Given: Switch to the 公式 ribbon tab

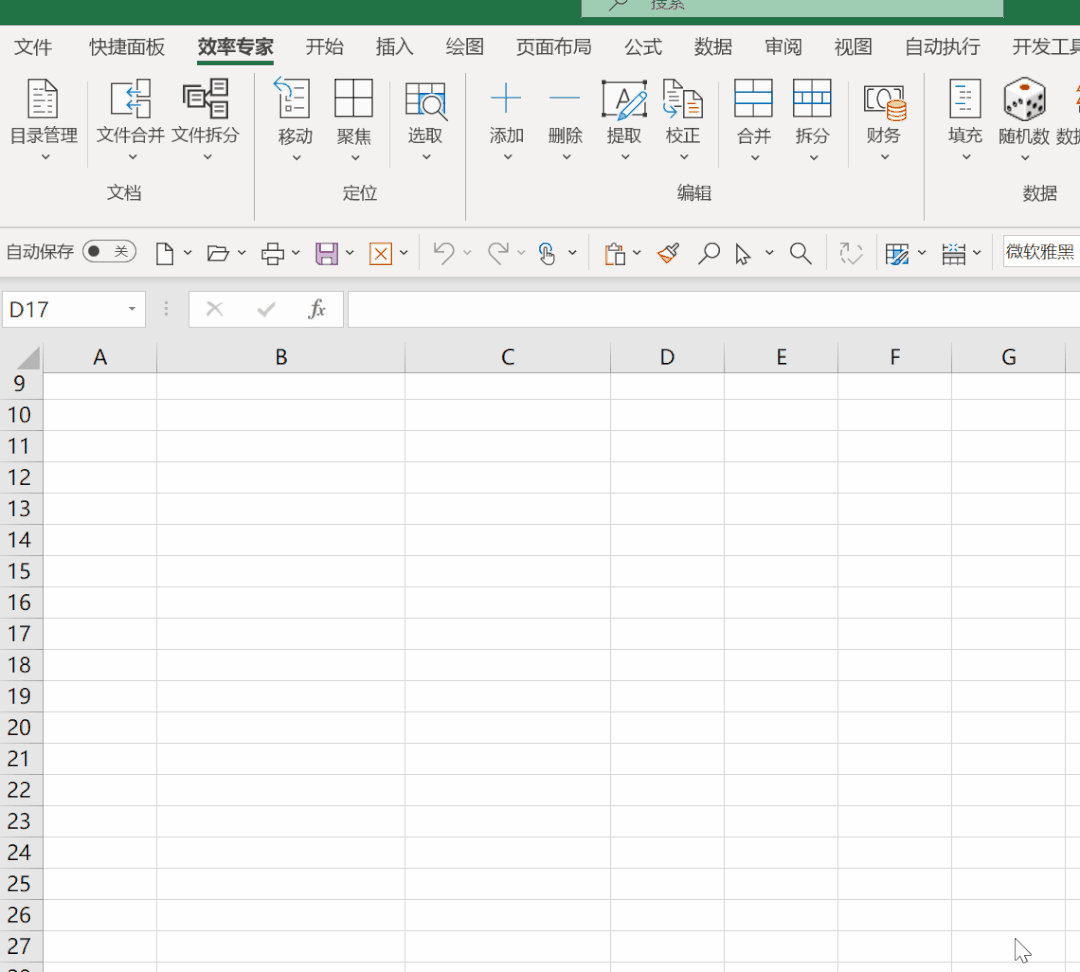Looking at the screenshot, I should [643, 47].
